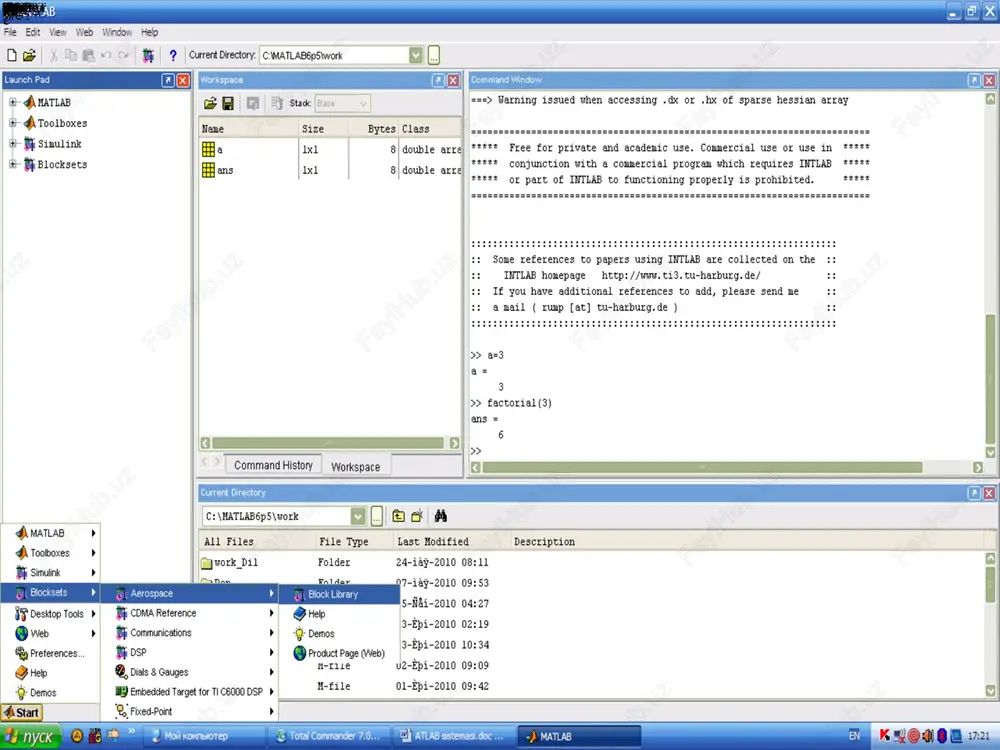Click the Windows Start (пуск) button
The width and height of the screenshot is (1000, 750).
pos(31,737)
